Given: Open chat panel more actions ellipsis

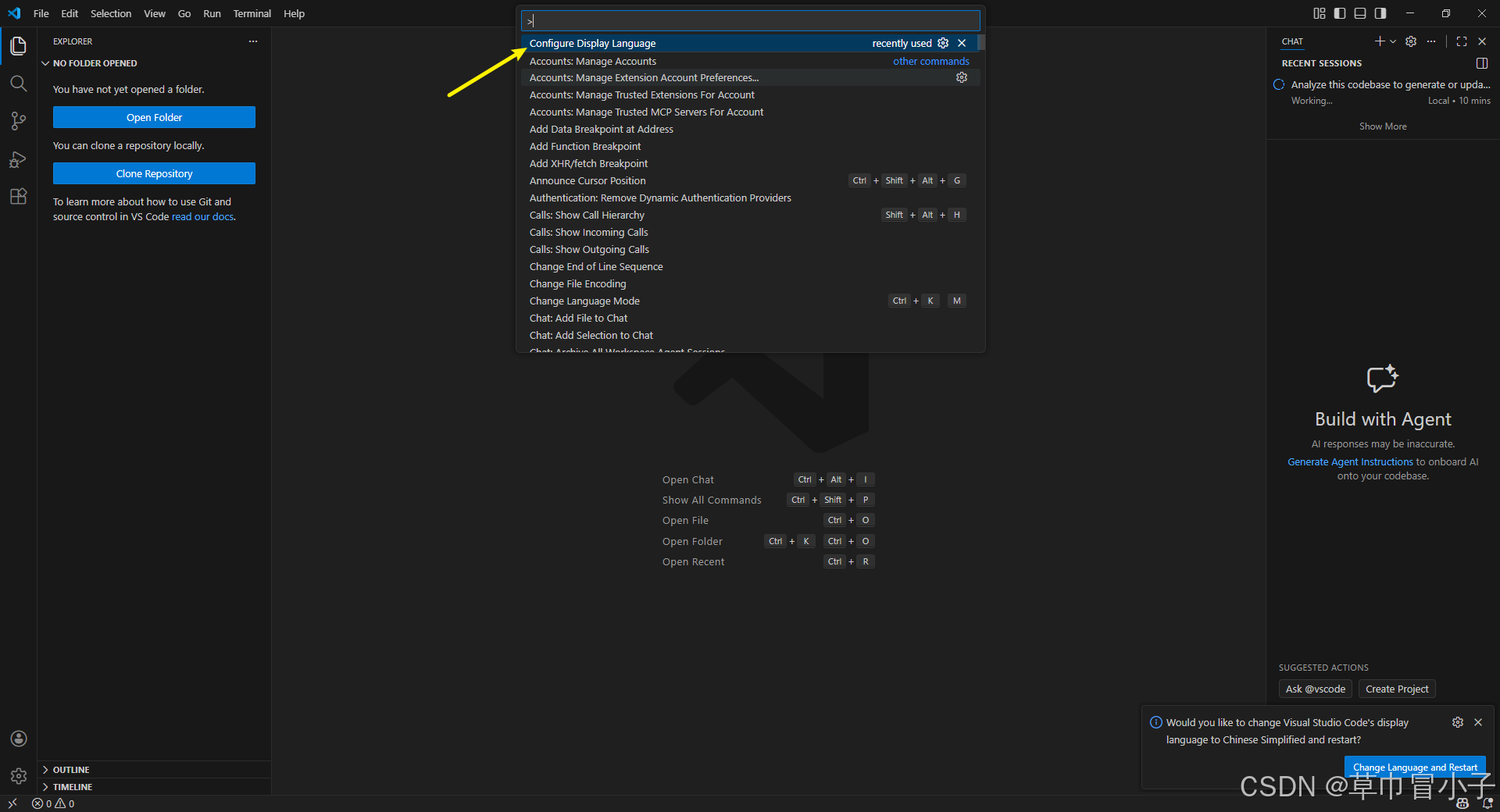Looking at the screenshot, I should pos(1431,41).
